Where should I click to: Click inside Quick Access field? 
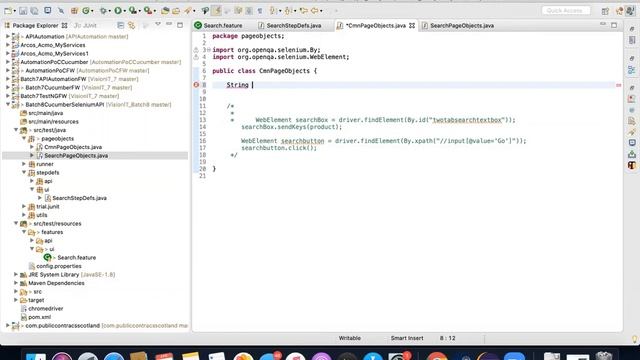coord(566,11)
